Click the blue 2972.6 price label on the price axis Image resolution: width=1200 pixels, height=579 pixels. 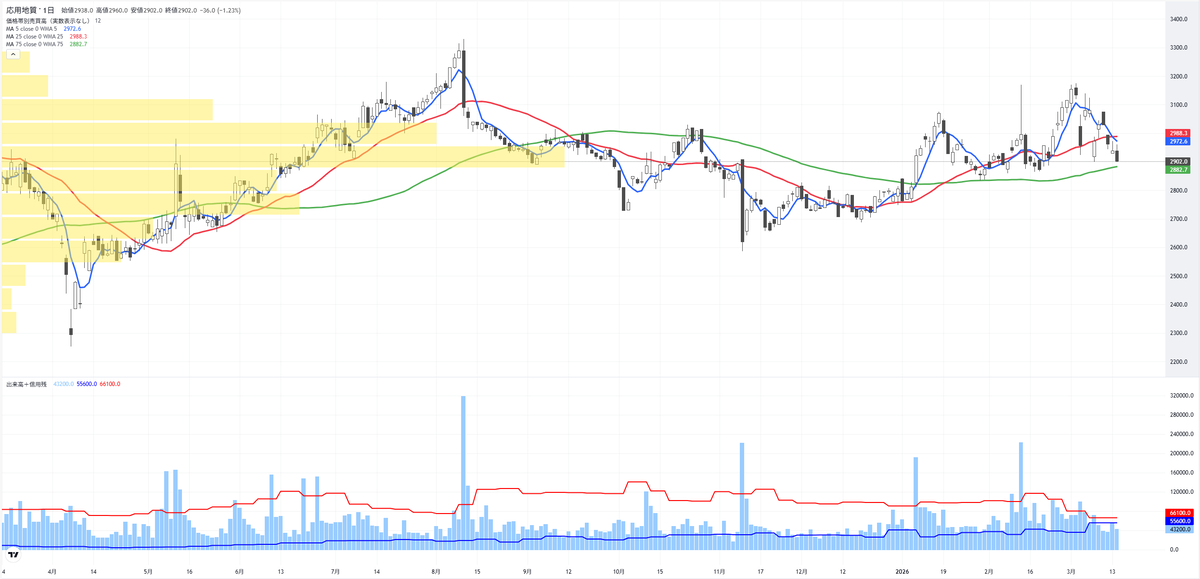[x=1176, y=142]
